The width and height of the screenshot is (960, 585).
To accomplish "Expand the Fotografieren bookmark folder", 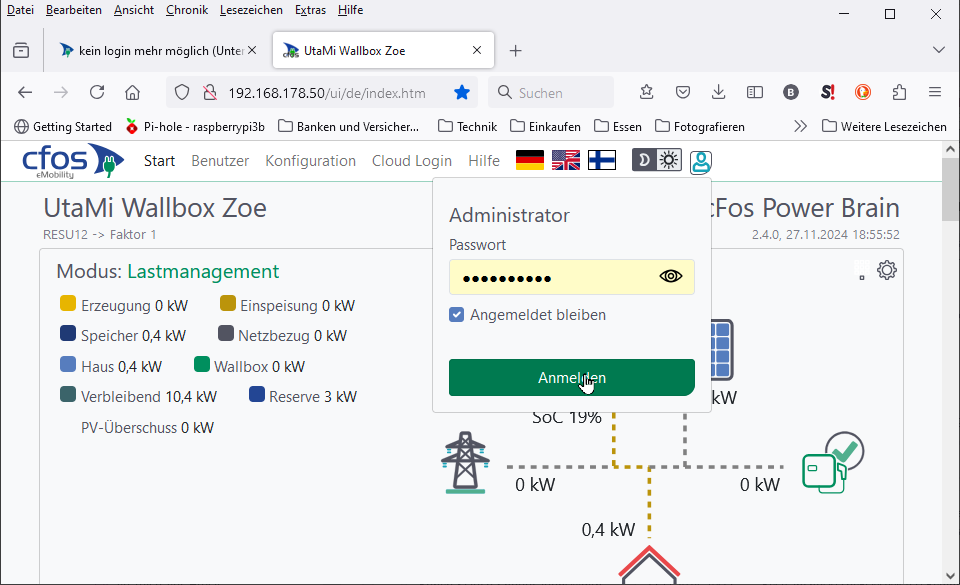I will coord(700,127).
